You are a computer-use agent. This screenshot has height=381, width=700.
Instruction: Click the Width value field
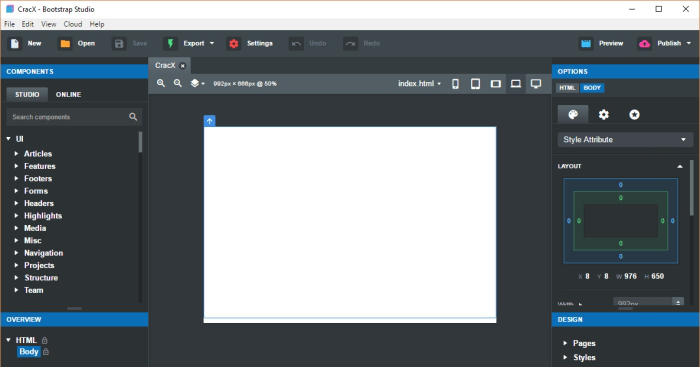(643, 303)
